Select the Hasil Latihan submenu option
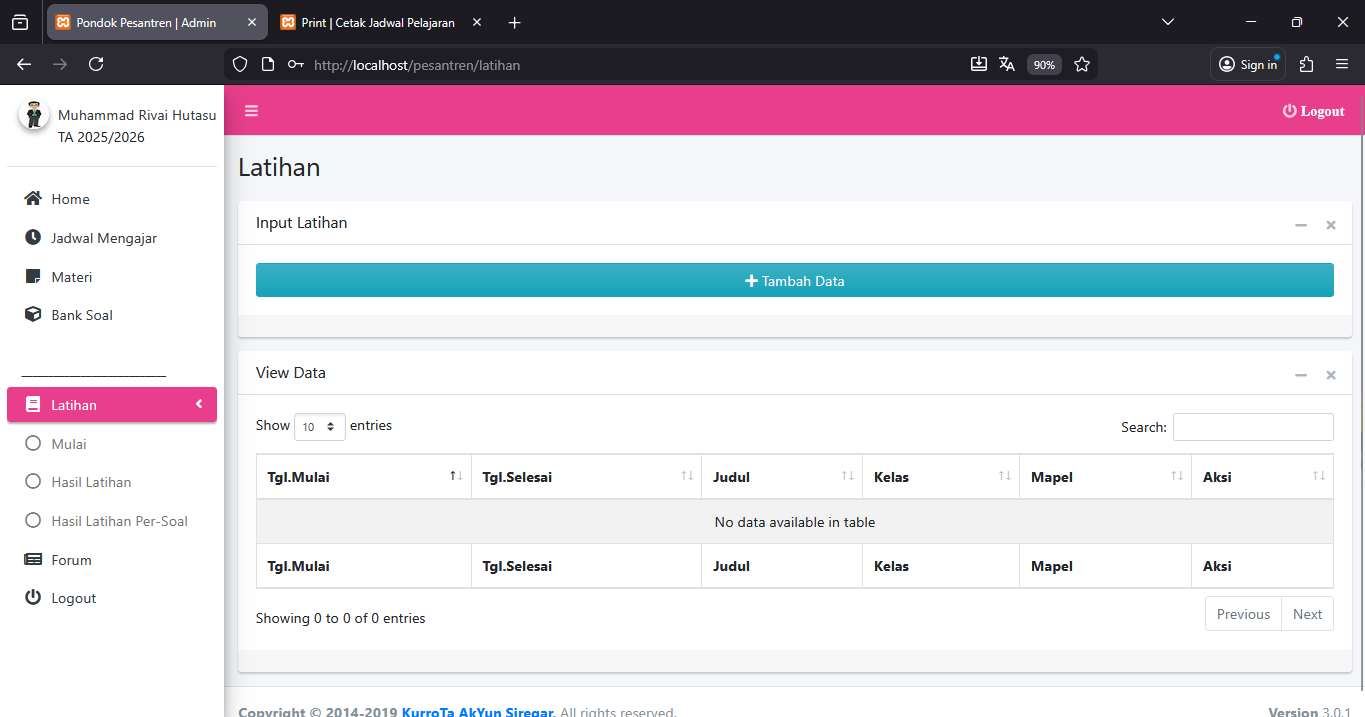Viewport: 1365px width, 717px height. (91, 482)
